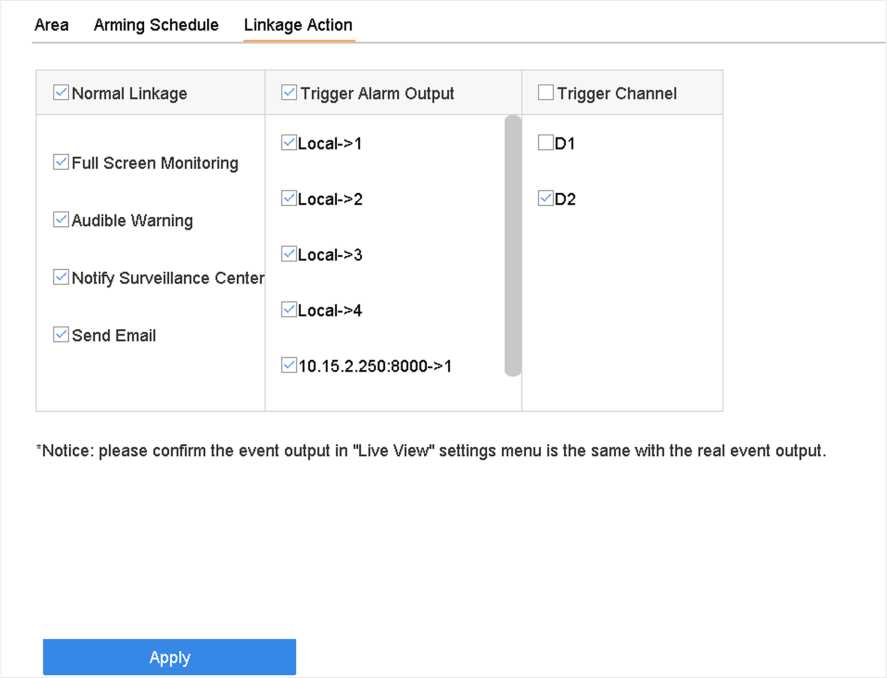This screenshot has width=887, height=678.
Task: Click the alarm output list scrollbar
Action: (513, 245)
